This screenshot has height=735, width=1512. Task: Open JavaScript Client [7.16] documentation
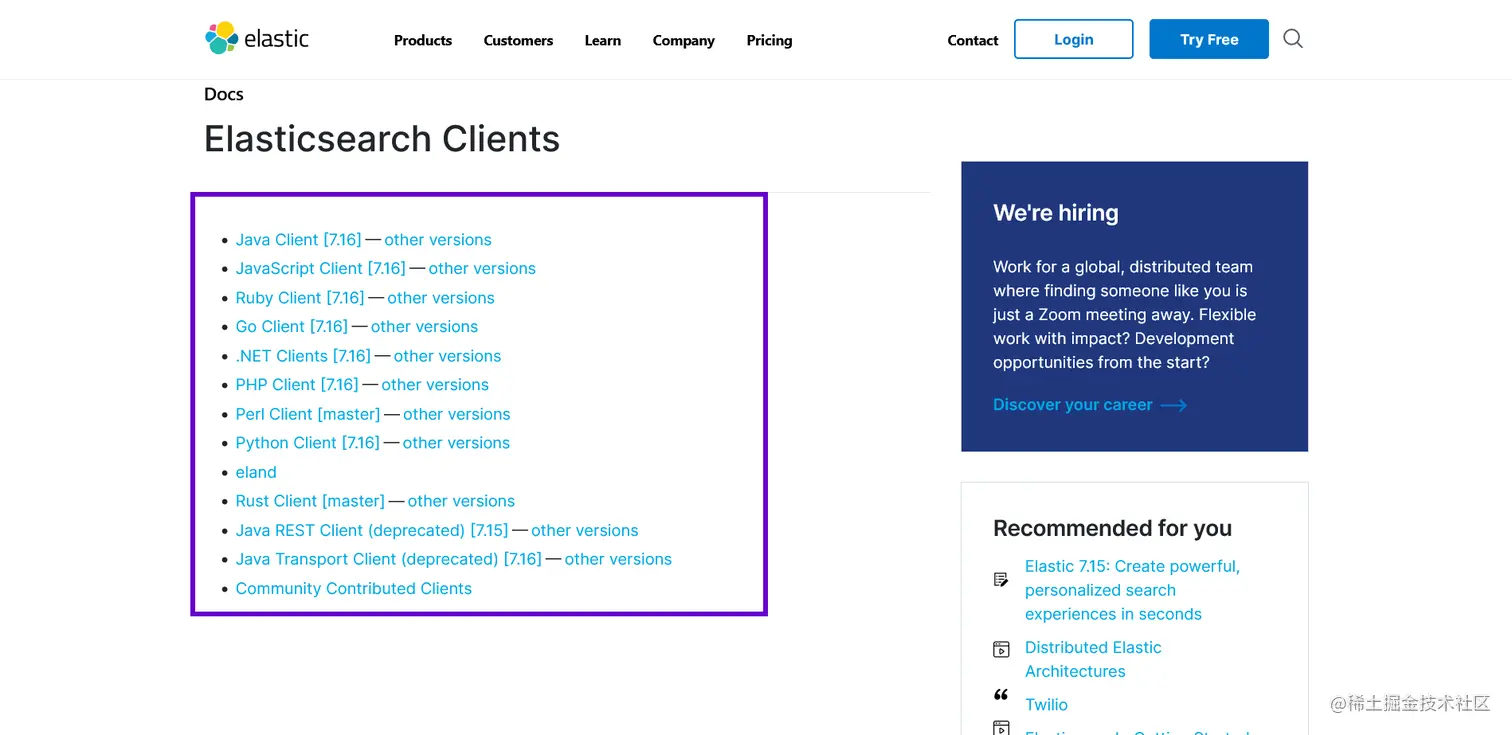(x=321, y=269)
